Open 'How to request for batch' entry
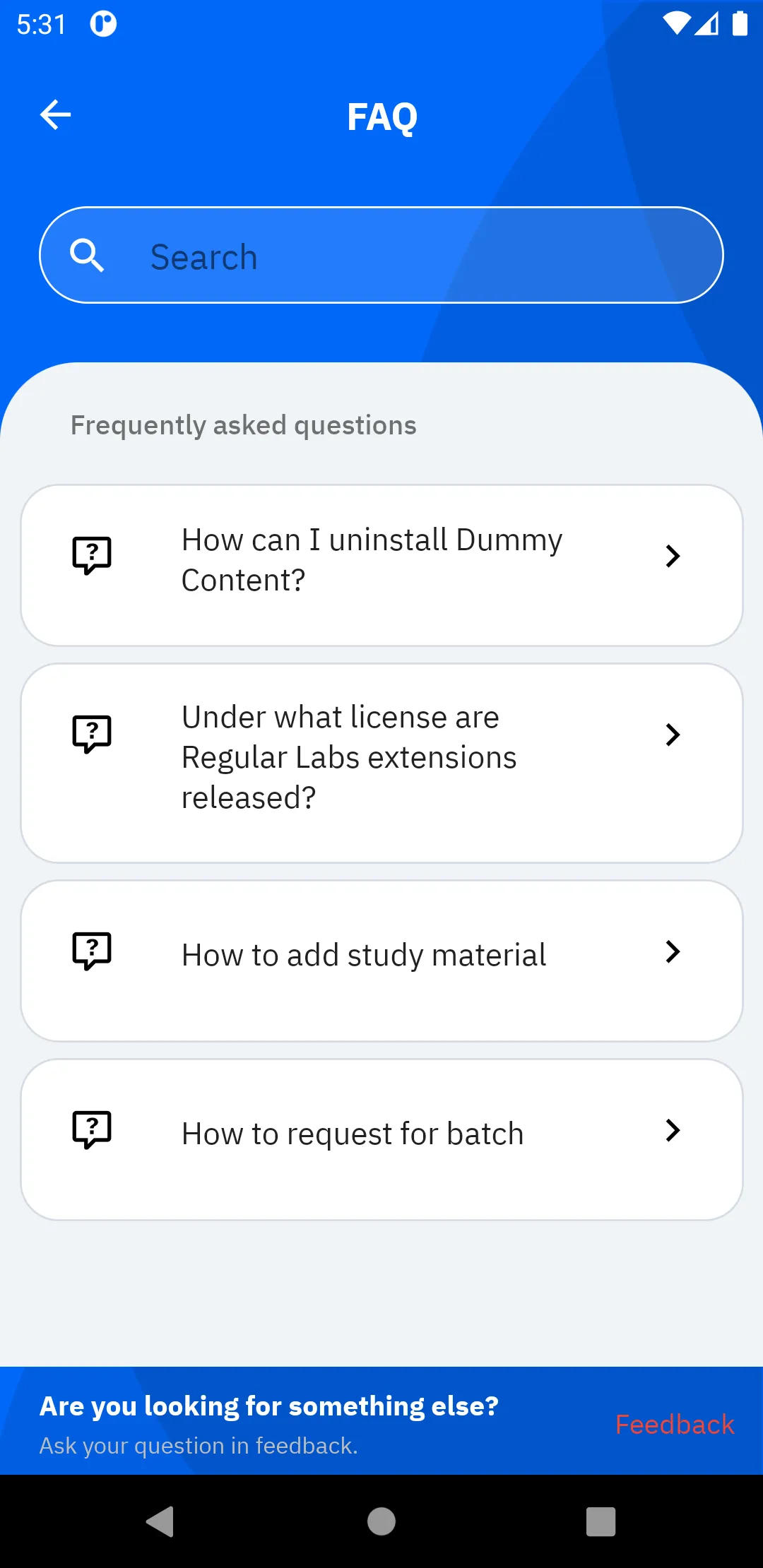This screenshot has width=763, height=1568. tap(352, 1134)
